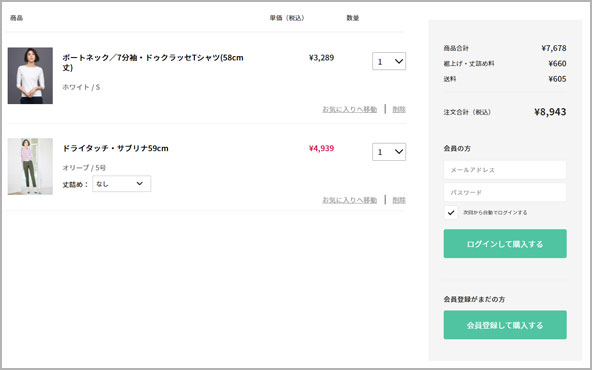Click 会員登録して購入する button
The height and width of the screenshot is (370, 592).
[505, 325]
